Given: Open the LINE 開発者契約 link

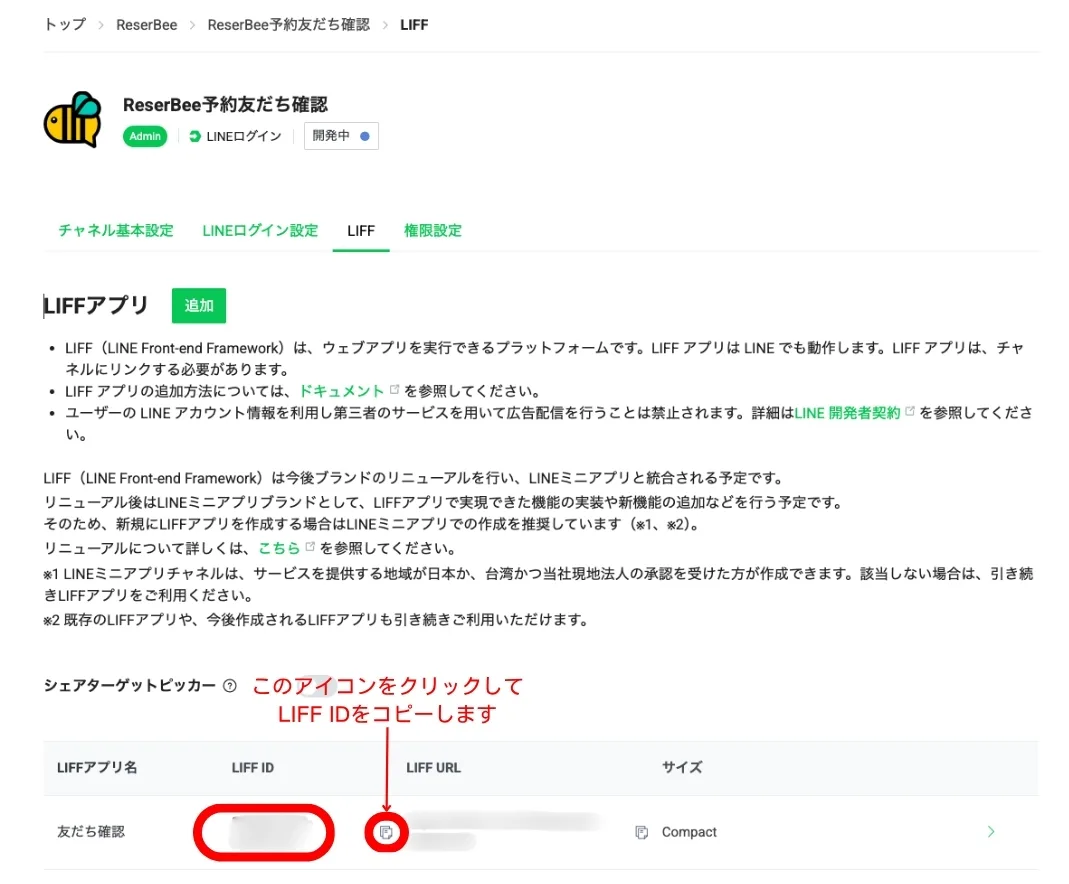Looking at the screenshot, I should [x=847, y=412].
